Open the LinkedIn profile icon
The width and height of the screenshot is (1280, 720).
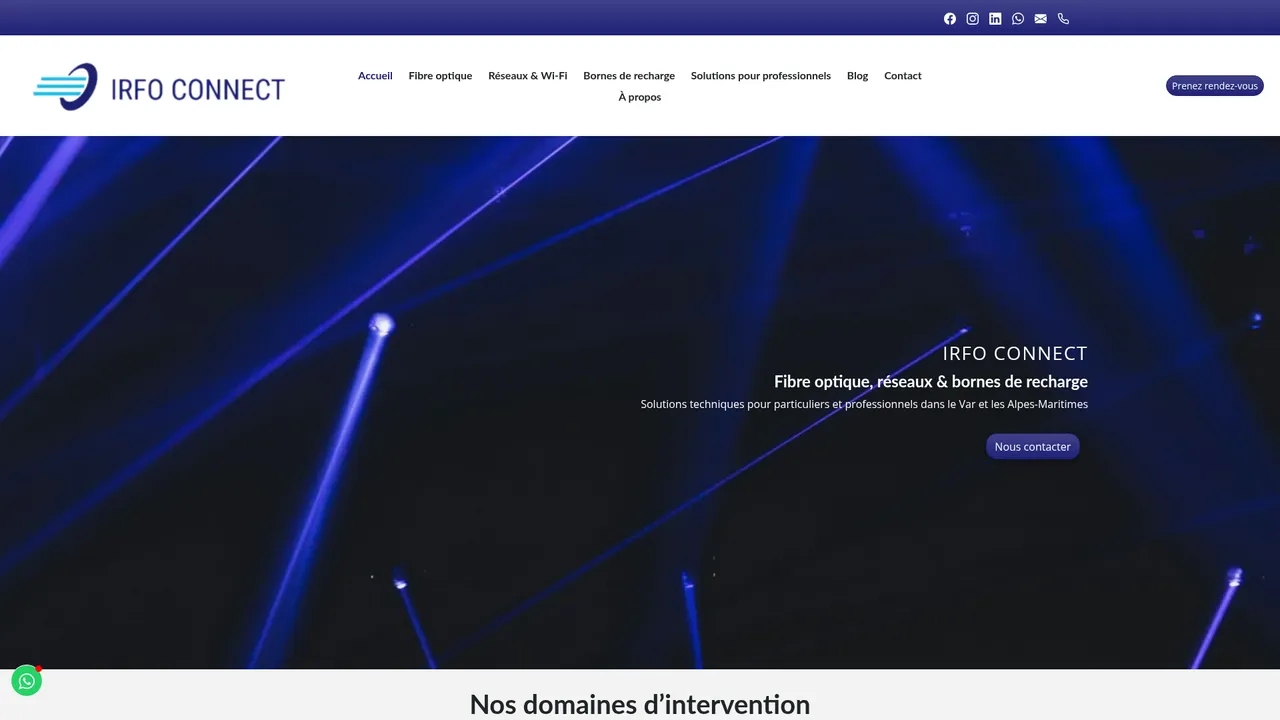tap(995, 18)
